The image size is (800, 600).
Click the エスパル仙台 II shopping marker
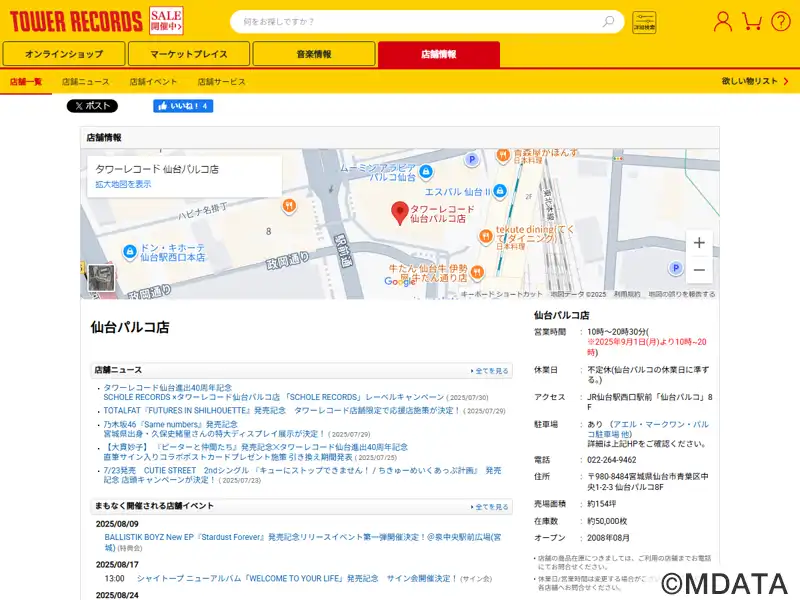tap(500, 191)
